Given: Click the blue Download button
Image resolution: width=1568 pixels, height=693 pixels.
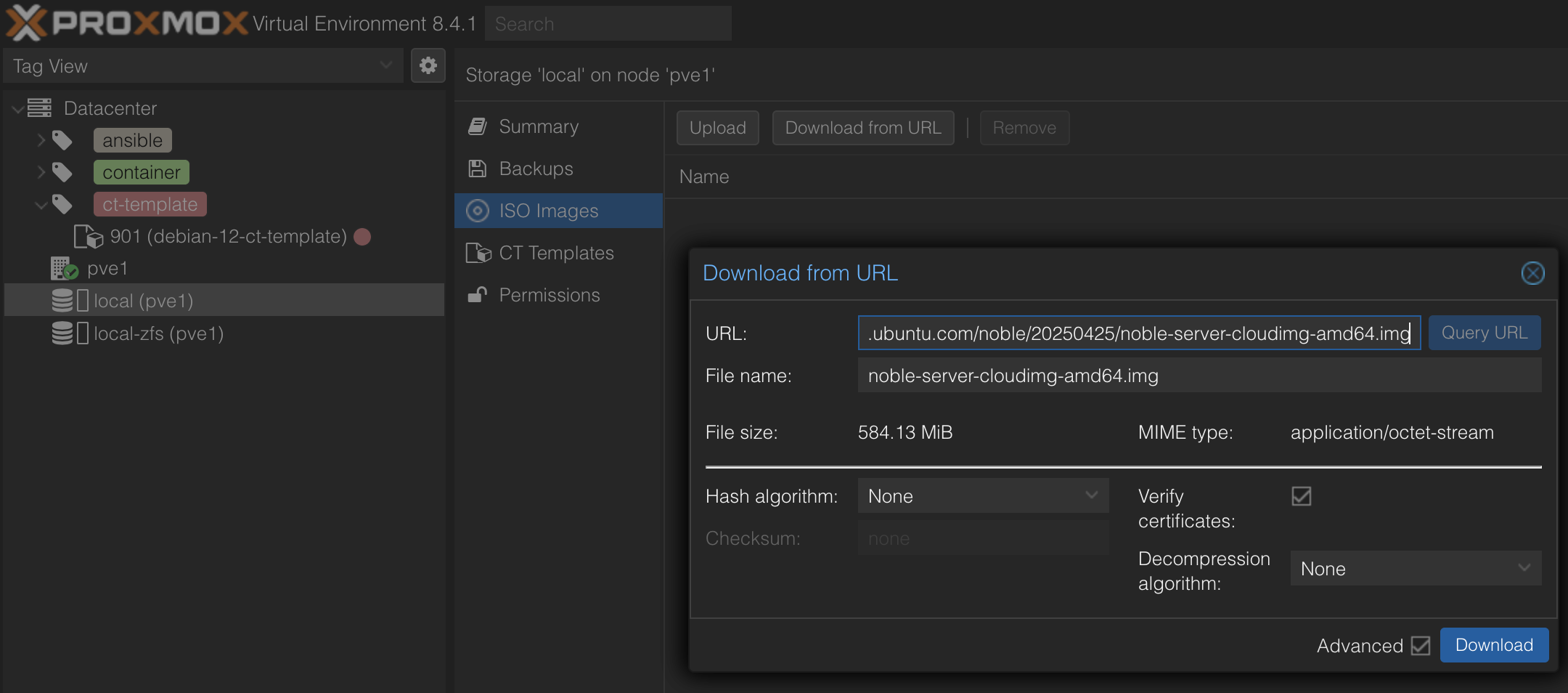Looking at the screenshot, I should pos(1493,645).
